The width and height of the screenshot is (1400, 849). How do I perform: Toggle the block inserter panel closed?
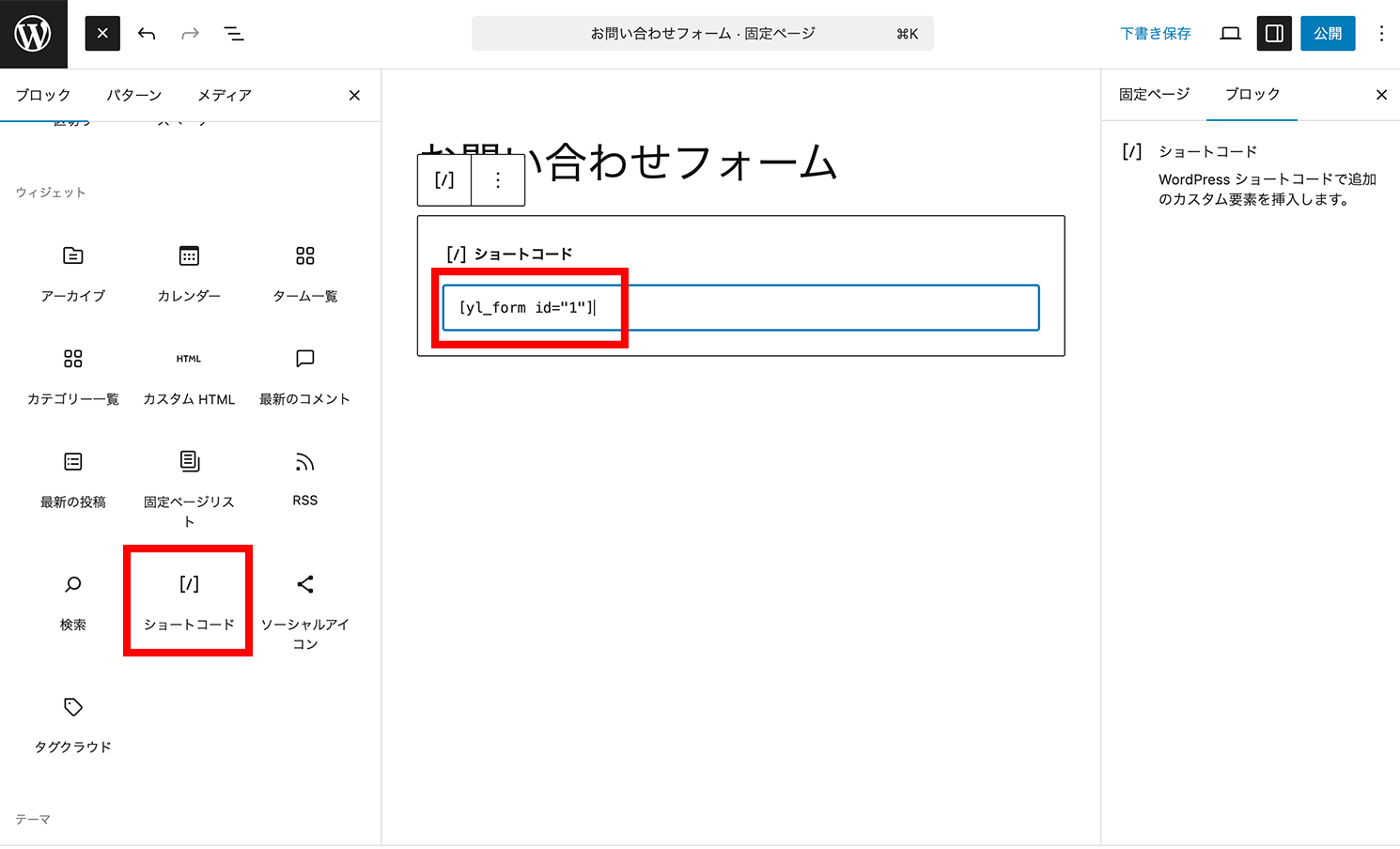102,34
